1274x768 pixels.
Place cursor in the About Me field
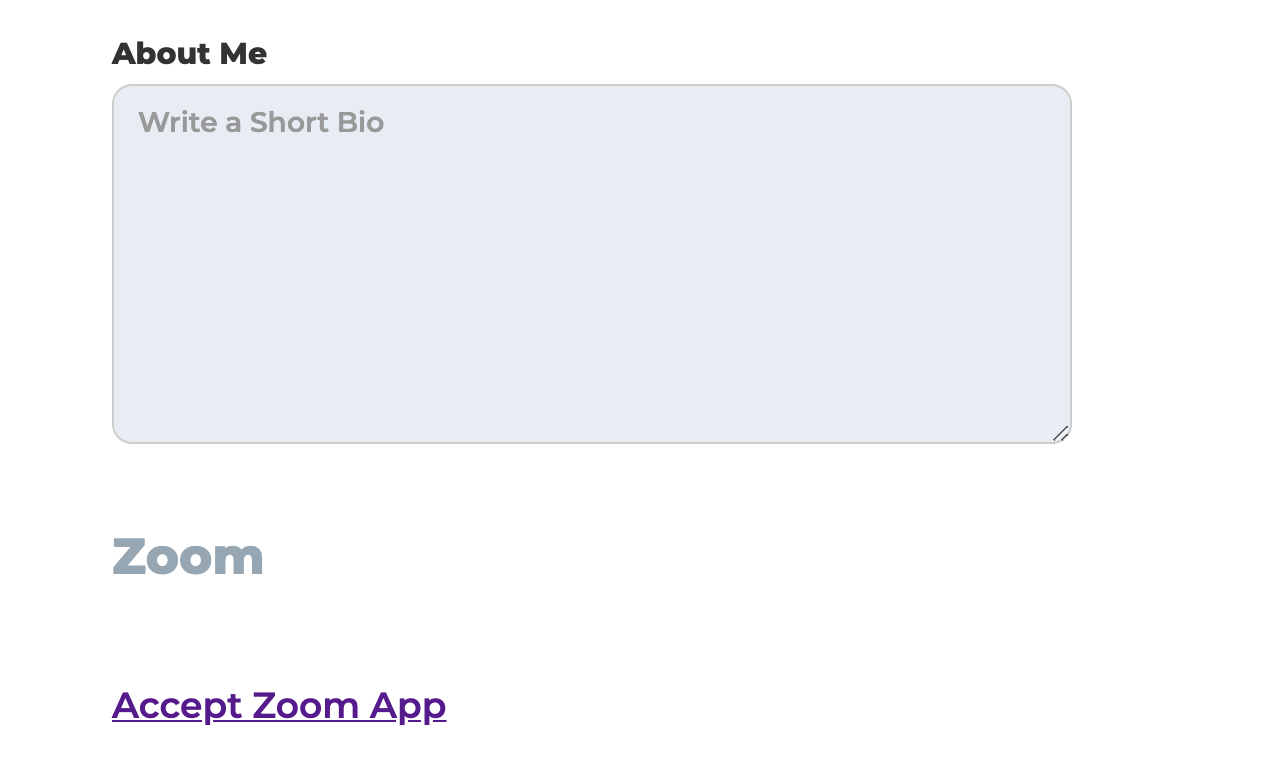click(x=591, y=264)
